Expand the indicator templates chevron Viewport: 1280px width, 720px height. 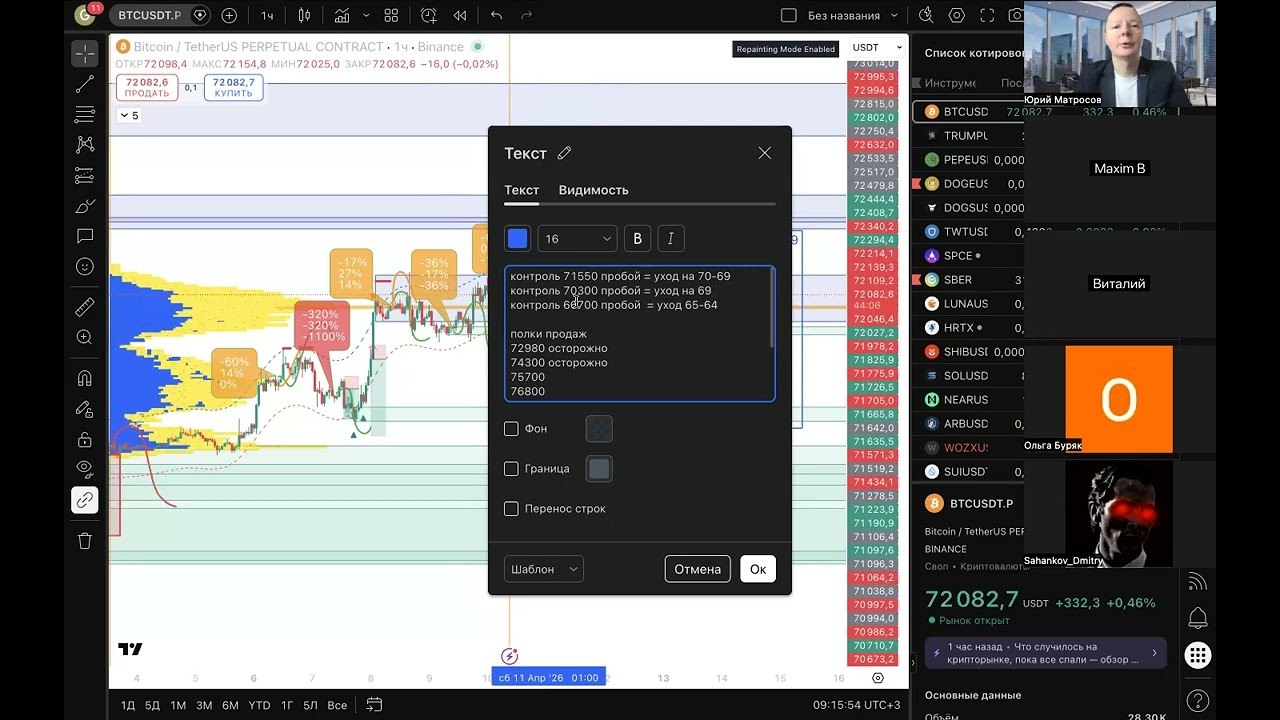(x=366, y=15)
